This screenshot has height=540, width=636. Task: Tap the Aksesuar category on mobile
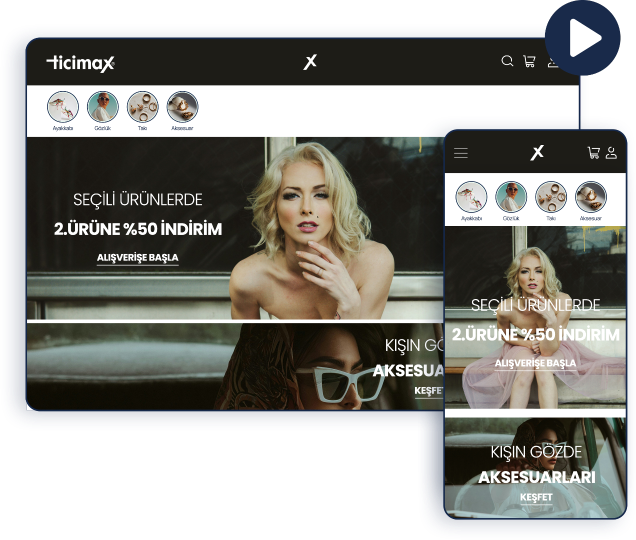coord(591,196)
